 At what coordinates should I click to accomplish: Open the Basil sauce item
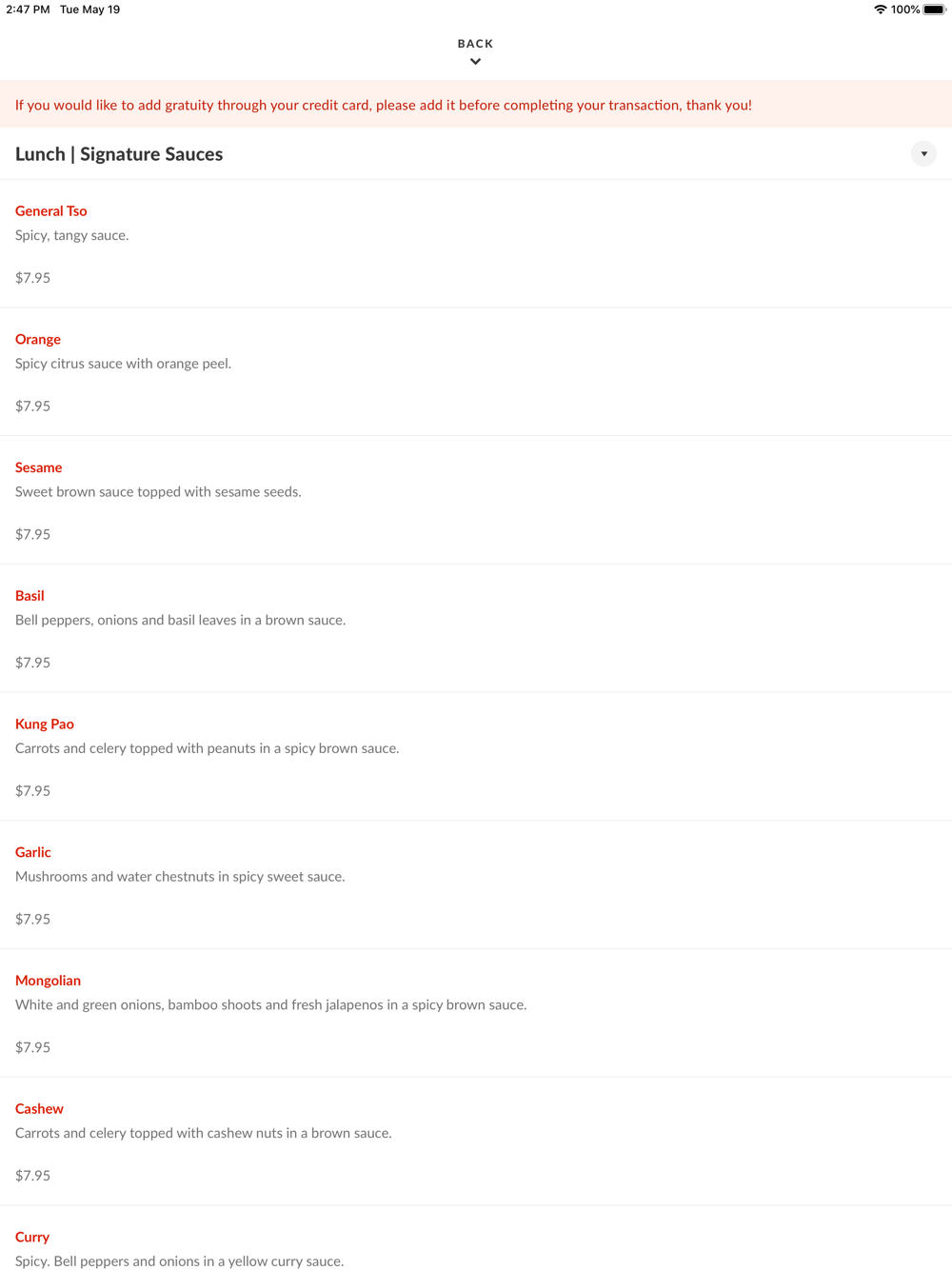476,628
